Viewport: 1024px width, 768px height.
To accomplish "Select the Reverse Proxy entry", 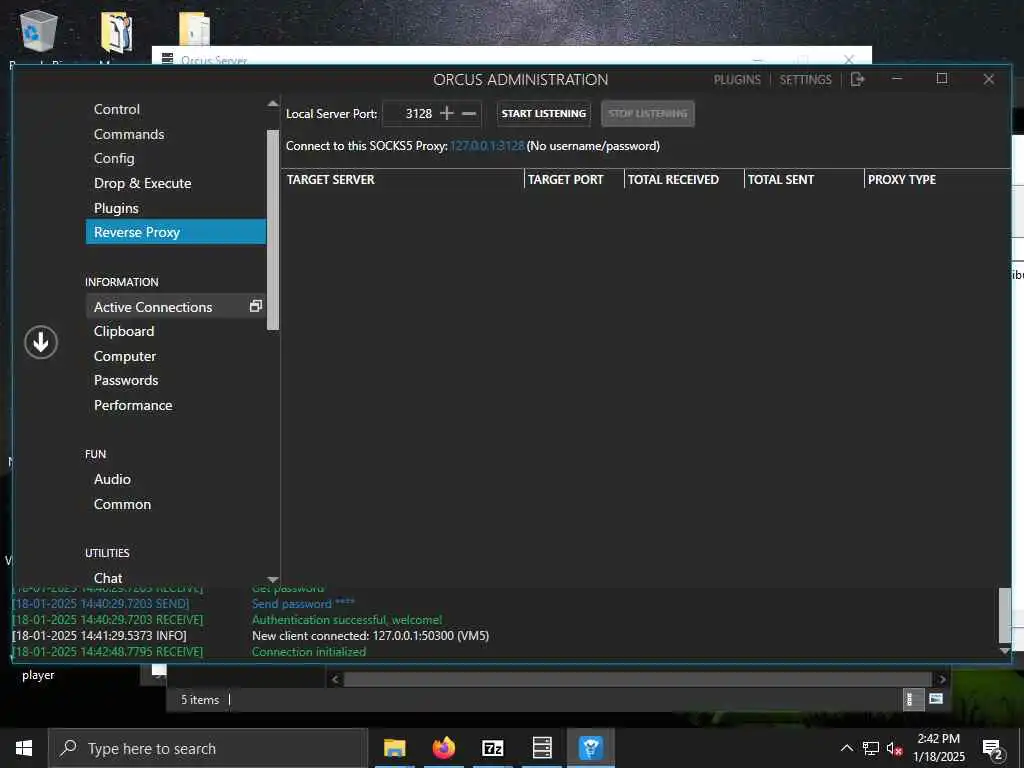I will [x=176, y=232].
